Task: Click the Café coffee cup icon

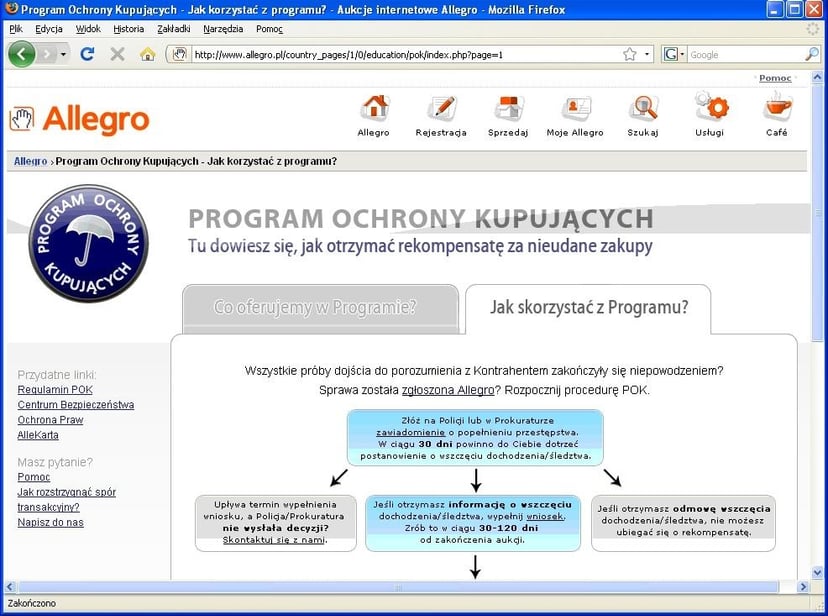Action: [777, 107]
